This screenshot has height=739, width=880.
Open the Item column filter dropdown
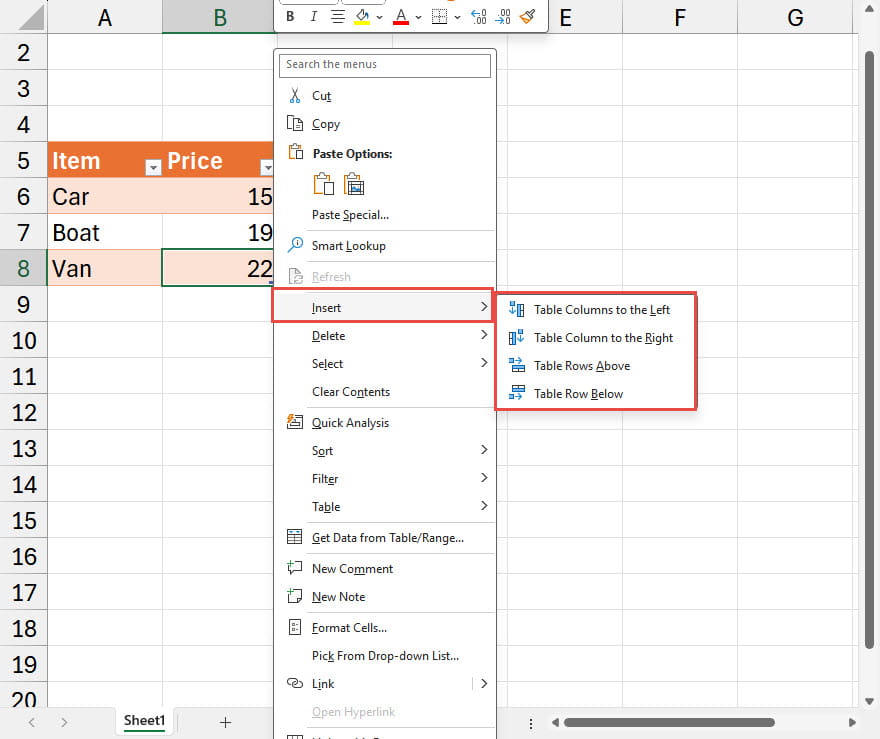click(153, 168)
